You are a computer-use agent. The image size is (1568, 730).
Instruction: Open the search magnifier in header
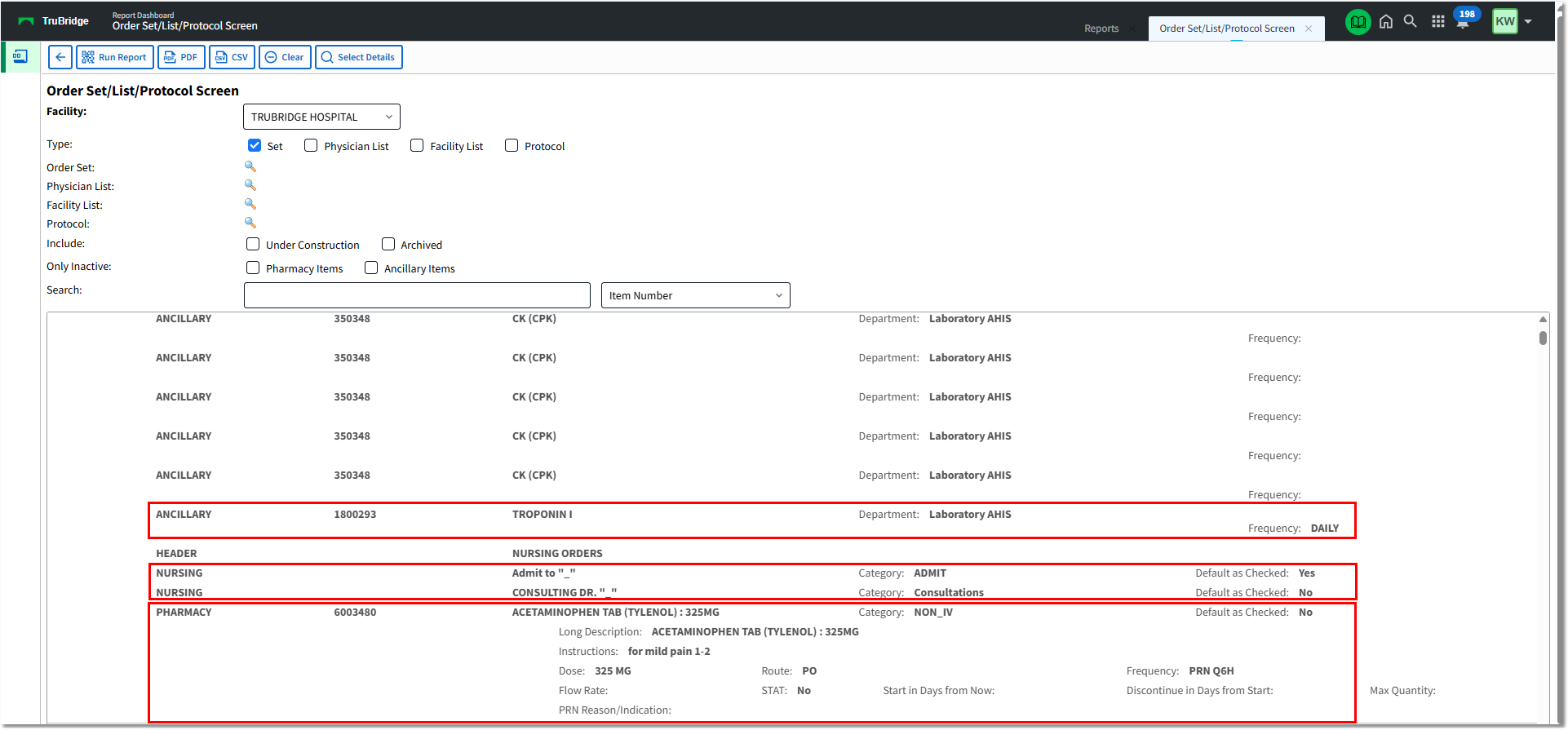click(x=1410, y=21)
